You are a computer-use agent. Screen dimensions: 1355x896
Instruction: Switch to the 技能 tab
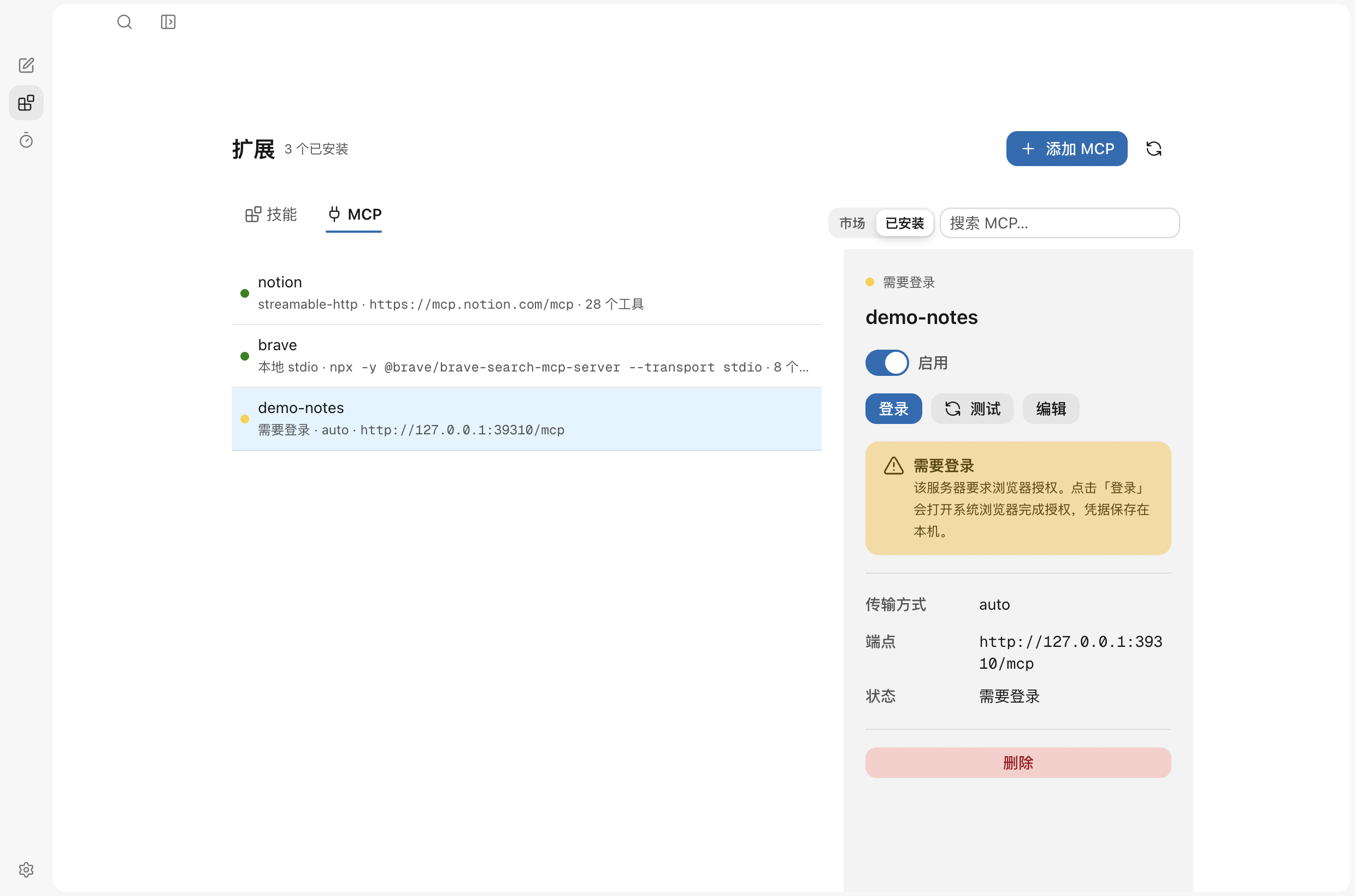tap(271, 214)
